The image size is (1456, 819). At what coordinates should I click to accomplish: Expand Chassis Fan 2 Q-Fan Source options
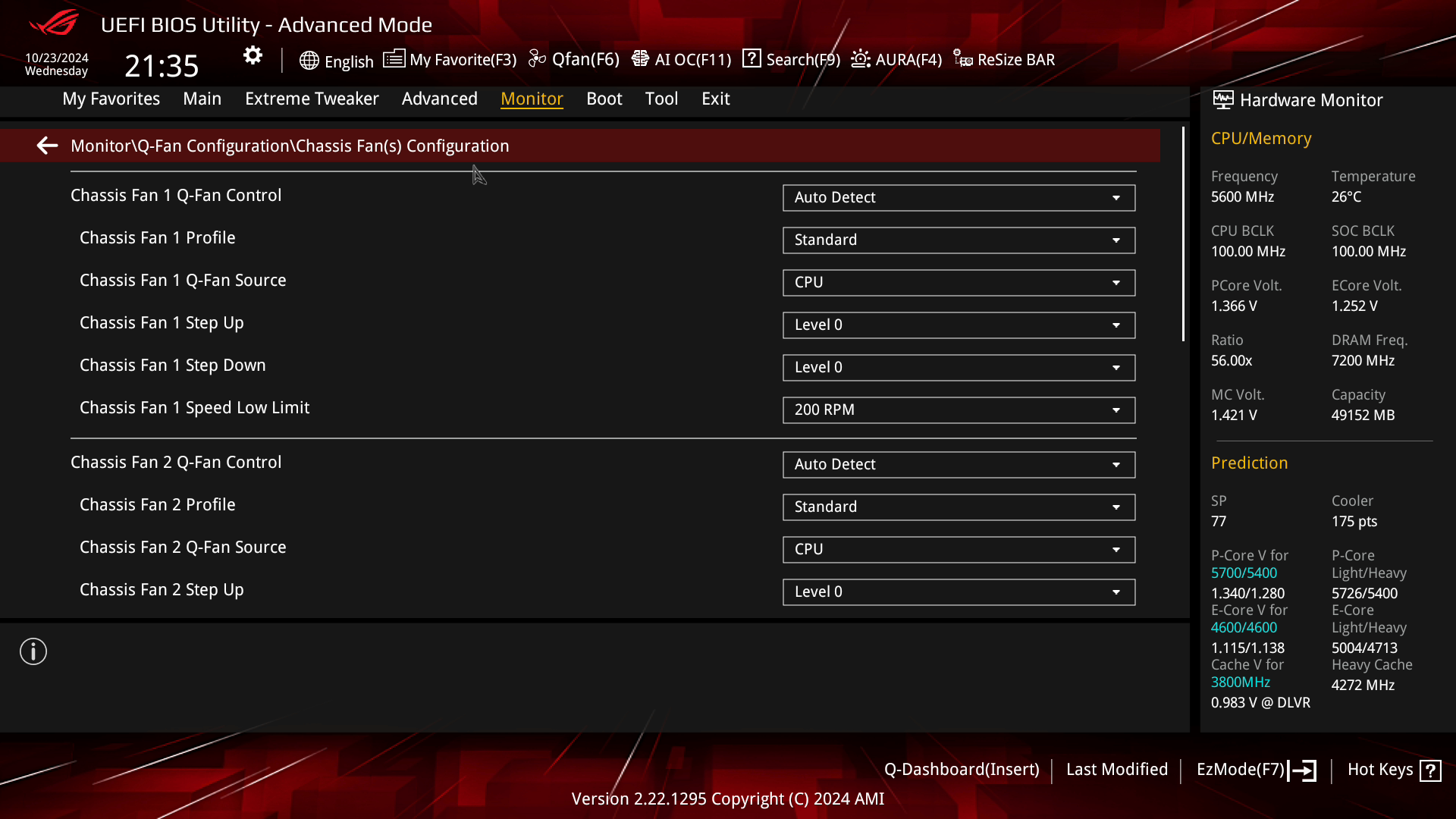tap(1117, 549)
